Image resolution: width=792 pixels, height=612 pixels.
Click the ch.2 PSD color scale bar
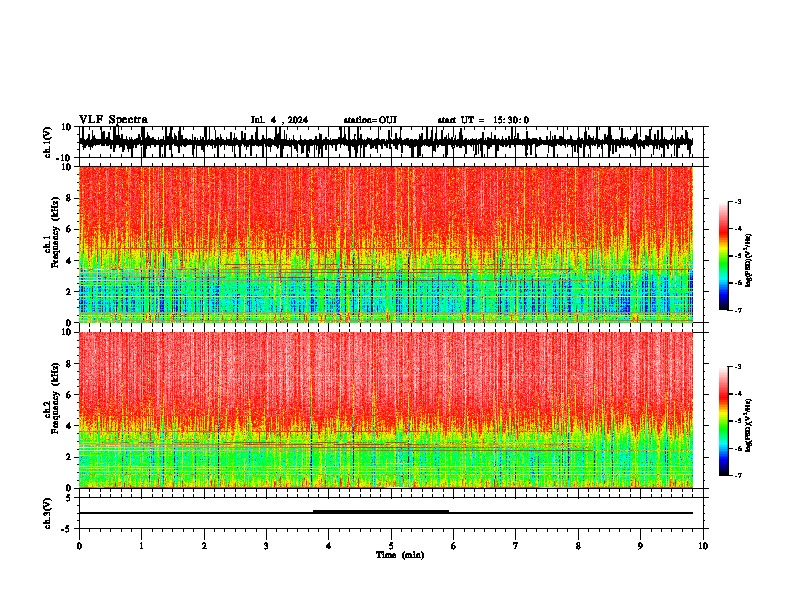point(724,421)
